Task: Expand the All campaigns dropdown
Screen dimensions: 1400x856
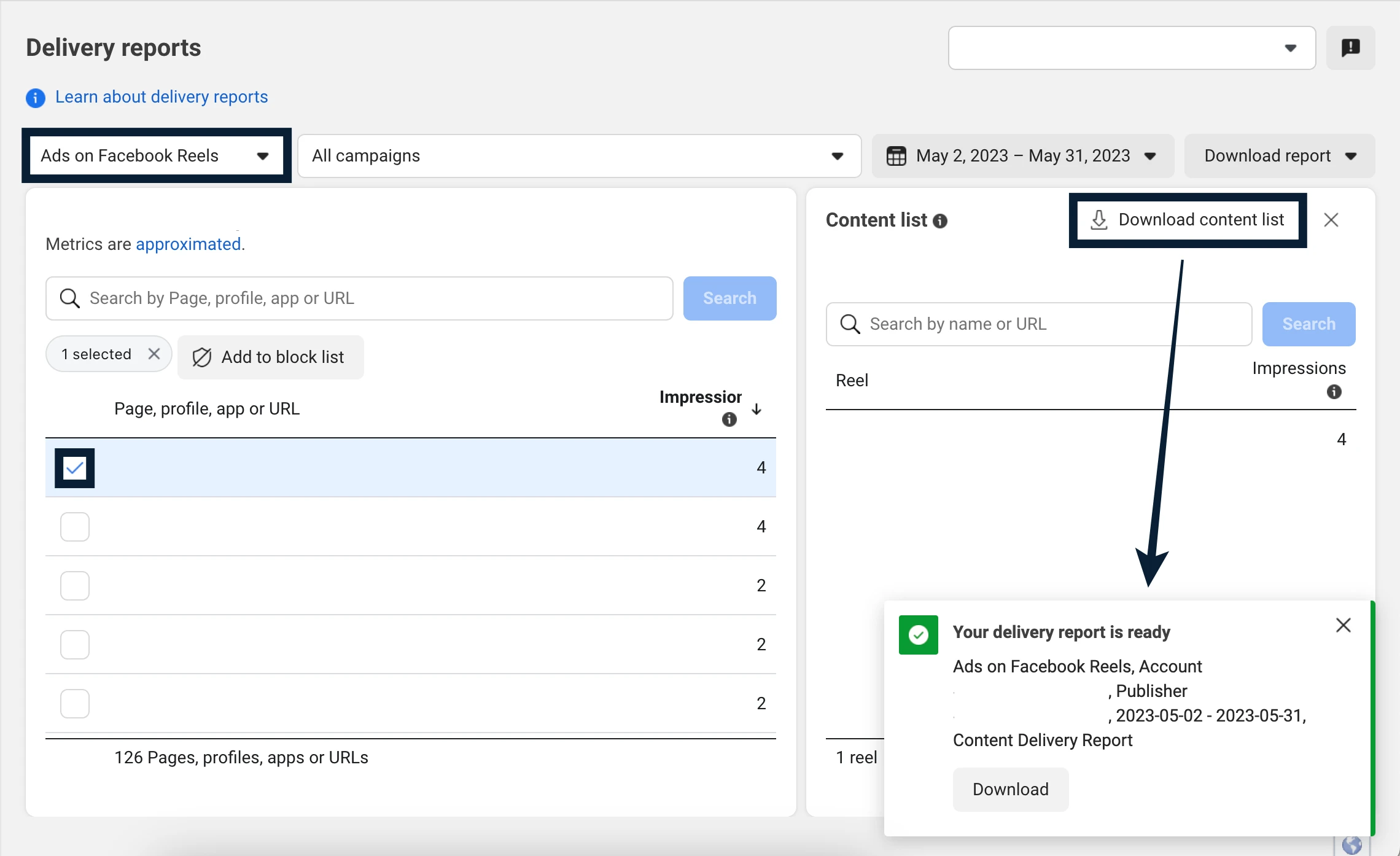Action: (x=578, y=156)
